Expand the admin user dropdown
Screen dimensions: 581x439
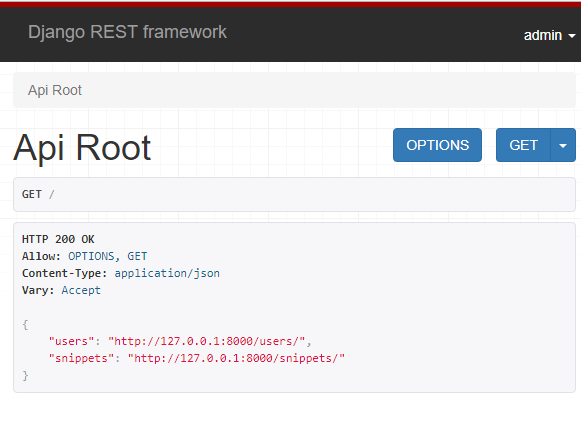pyautogui.click(x=549, y=36)
